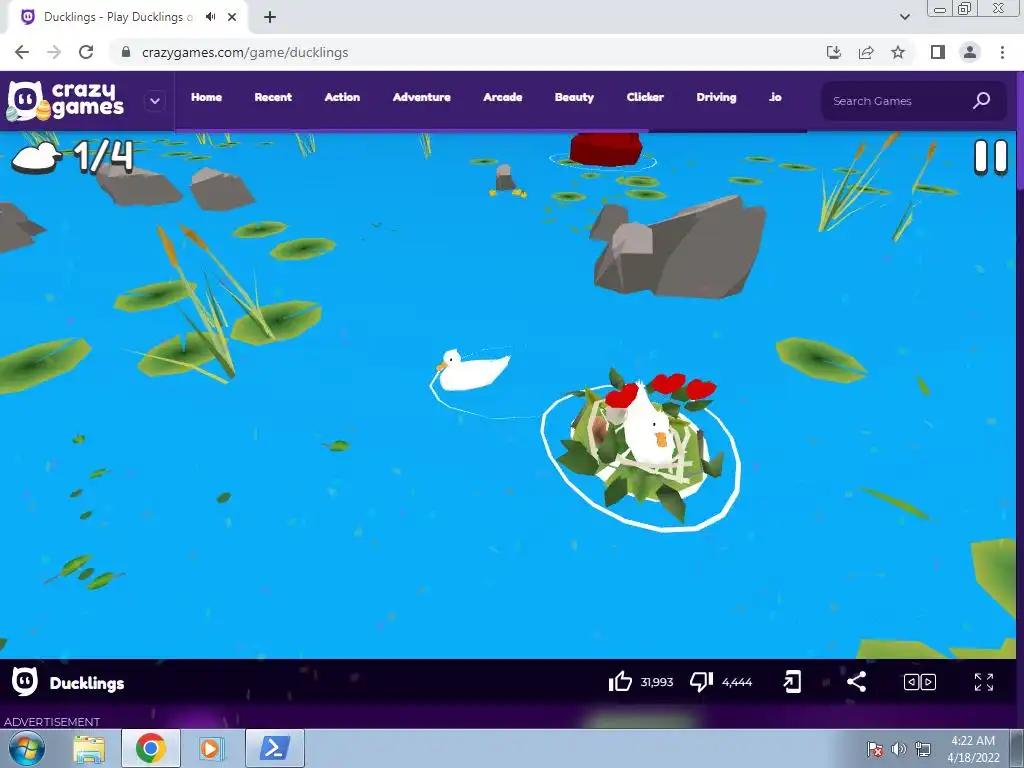Click the network tray icon

click(923, 749)
